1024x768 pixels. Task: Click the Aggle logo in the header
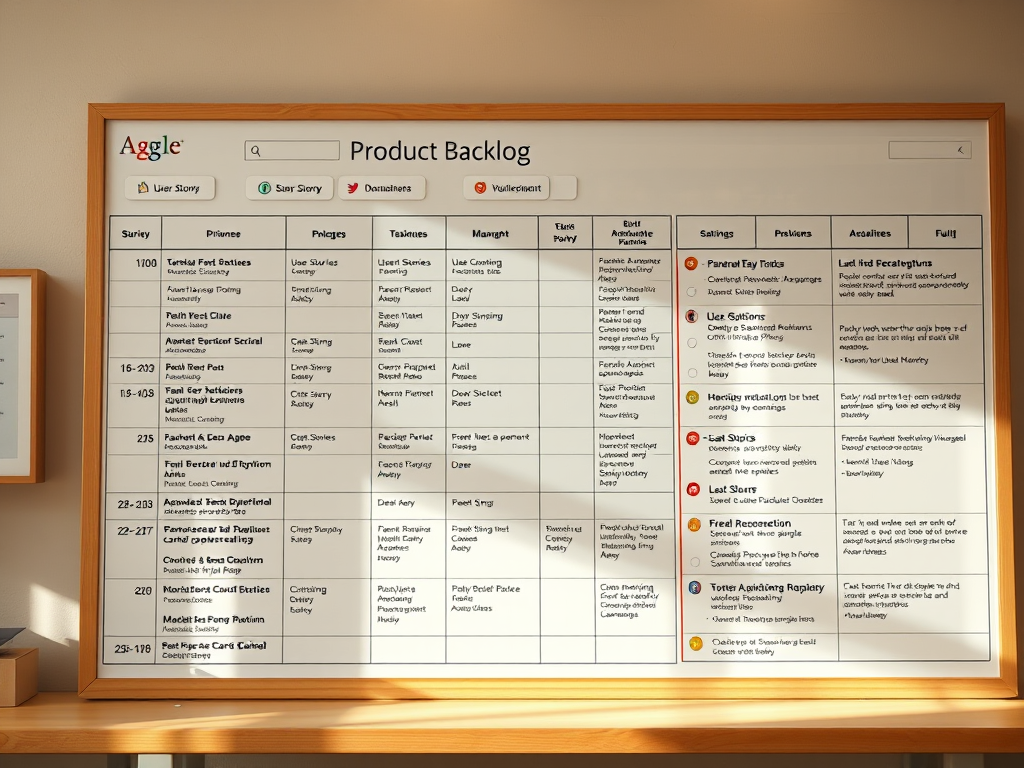(x=151, y=147)
